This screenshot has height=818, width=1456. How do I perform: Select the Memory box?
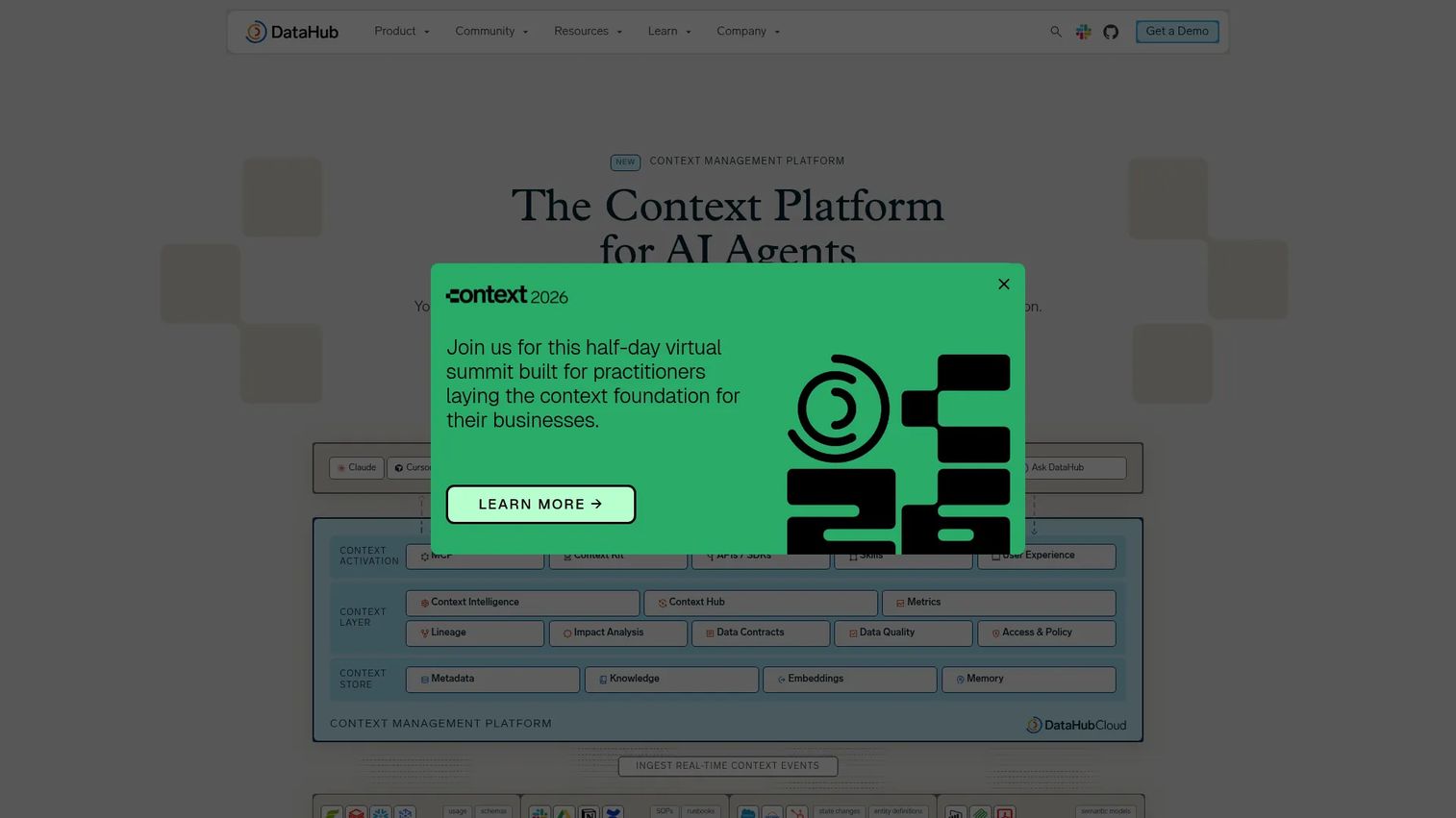pos(1029,680)
